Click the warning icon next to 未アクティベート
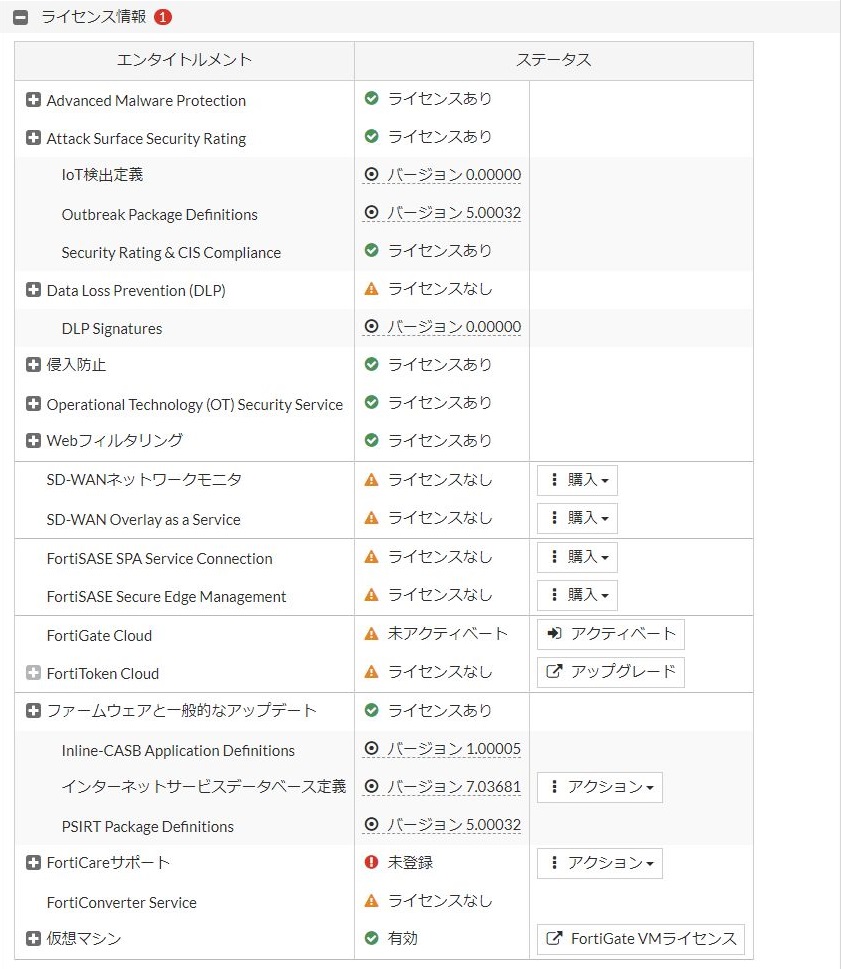 [x=371, y=633]
